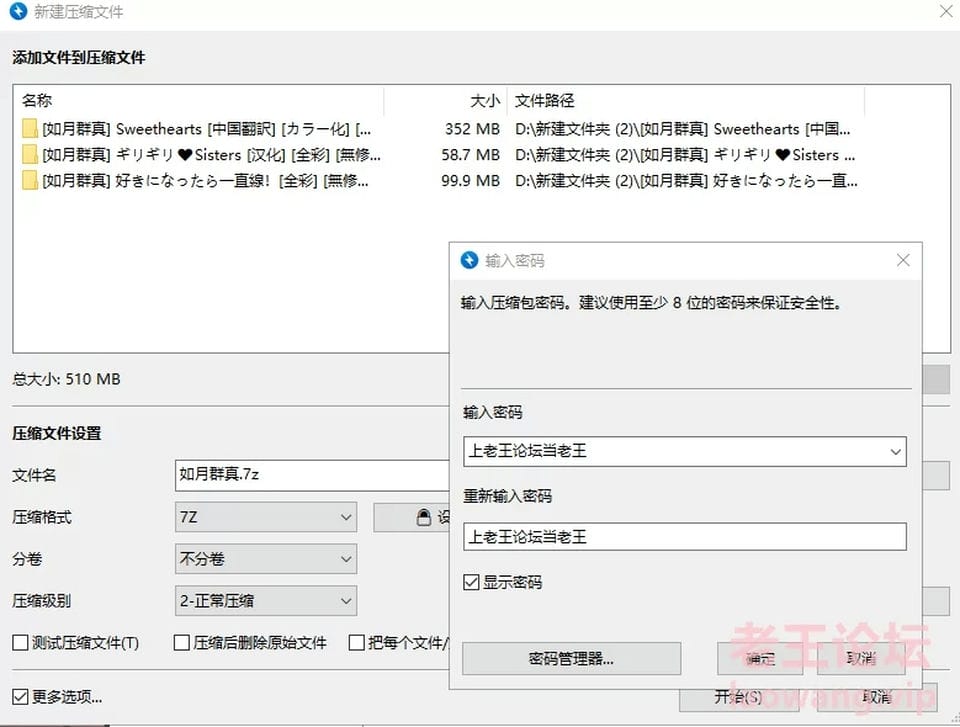The width and height of the screenshot is (960, 727).
Task: Select the 好きになったら一直線 entry name
Action: (x=205, y=181)
